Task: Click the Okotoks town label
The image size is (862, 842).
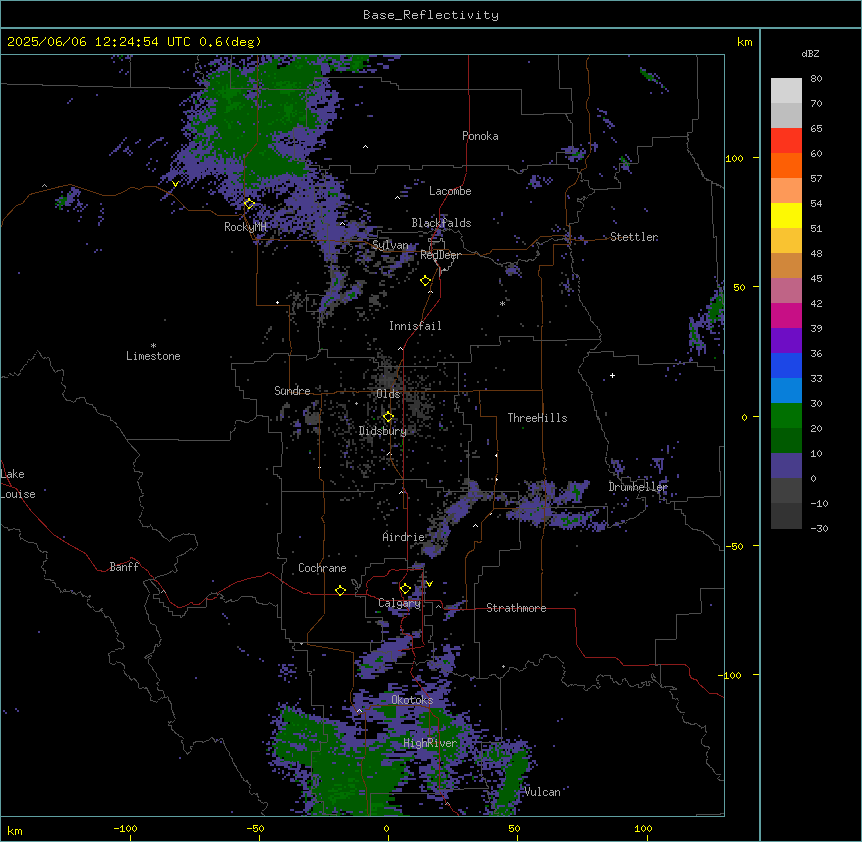Action: click(x=412, y=700)
